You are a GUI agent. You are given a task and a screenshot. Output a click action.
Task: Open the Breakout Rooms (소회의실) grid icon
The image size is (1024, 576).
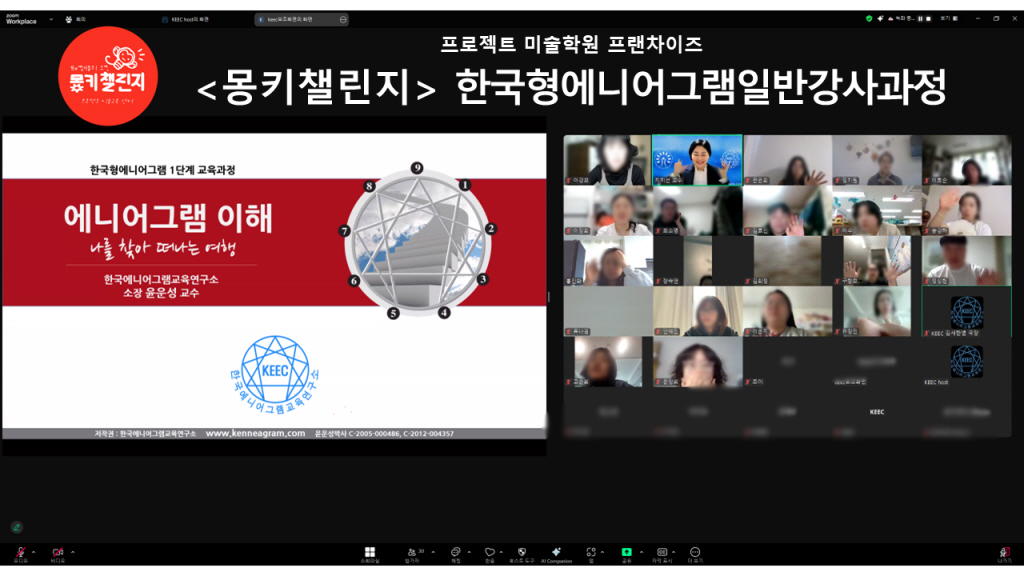[370, 554]
